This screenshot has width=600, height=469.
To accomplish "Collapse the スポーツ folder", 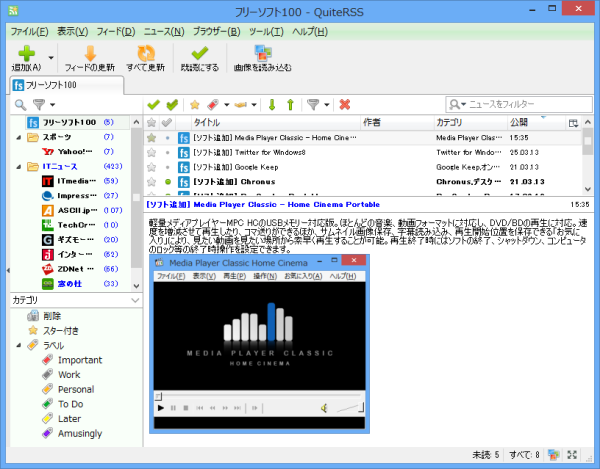I will (18, 137).
